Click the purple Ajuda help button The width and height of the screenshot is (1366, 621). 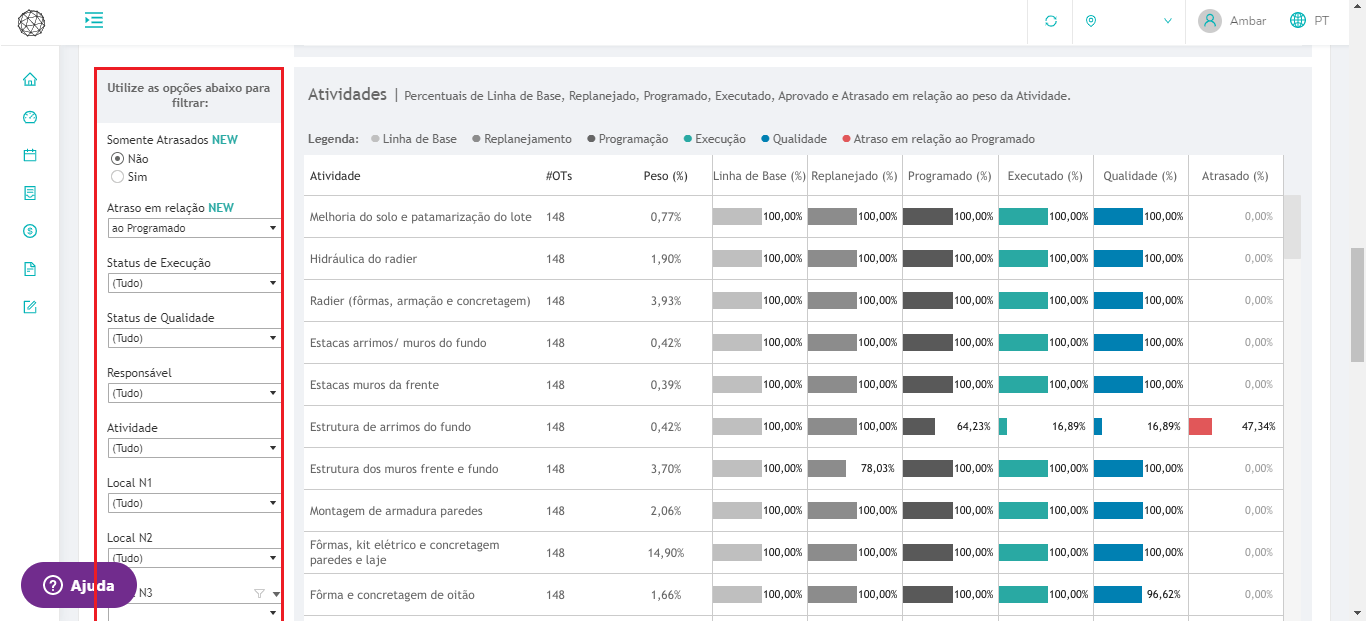point(79,585)
